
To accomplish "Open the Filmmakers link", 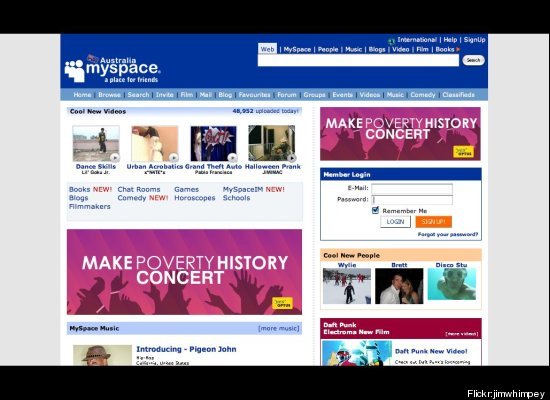I will click(x=89, y=207).
